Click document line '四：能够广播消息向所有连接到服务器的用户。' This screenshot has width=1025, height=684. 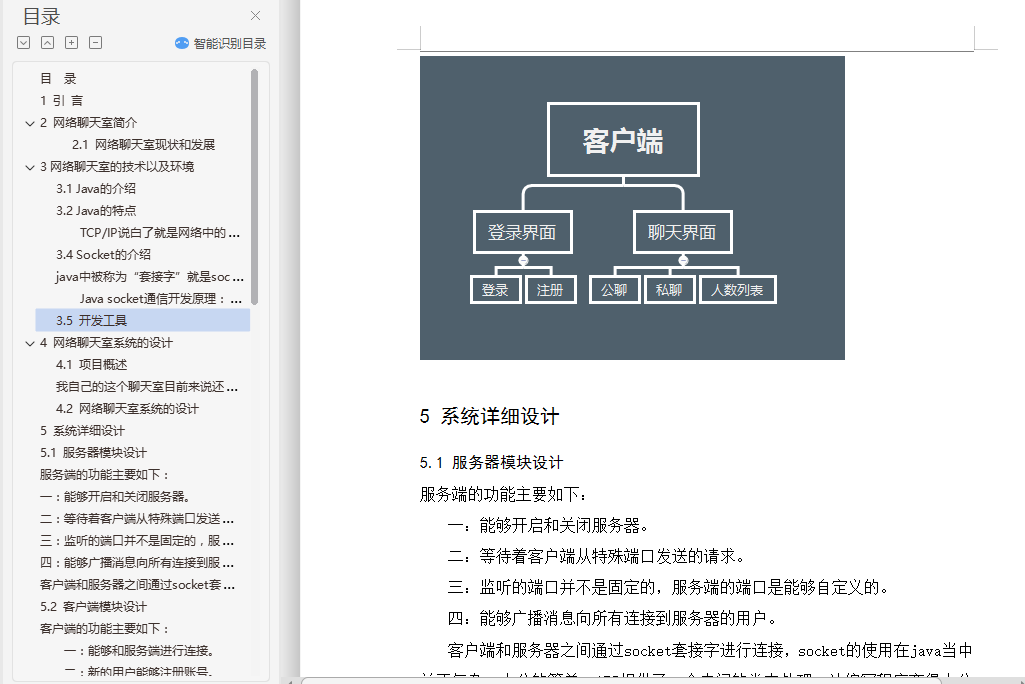click(x=613, y=619)
